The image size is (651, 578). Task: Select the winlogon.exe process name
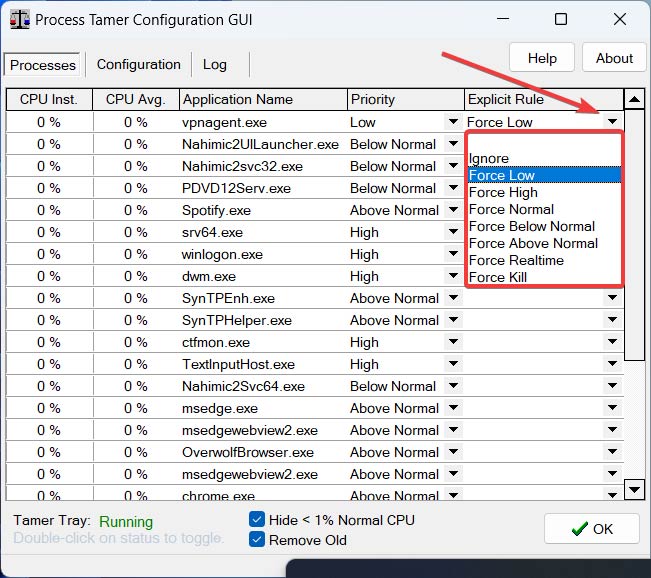222,255
